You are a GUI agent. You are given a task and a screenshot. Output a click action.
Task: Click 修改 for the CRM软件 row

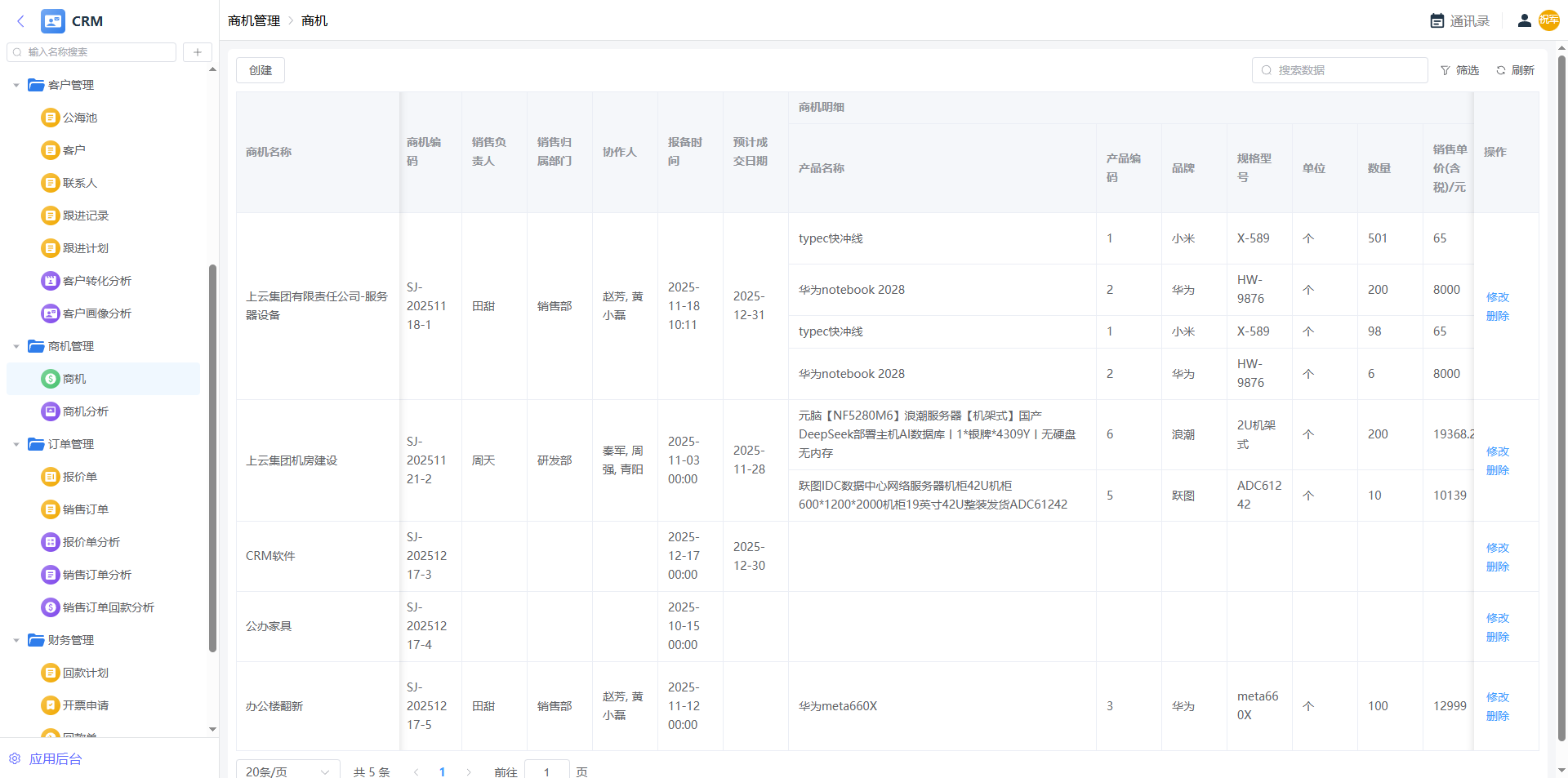tap(1497, 548)
